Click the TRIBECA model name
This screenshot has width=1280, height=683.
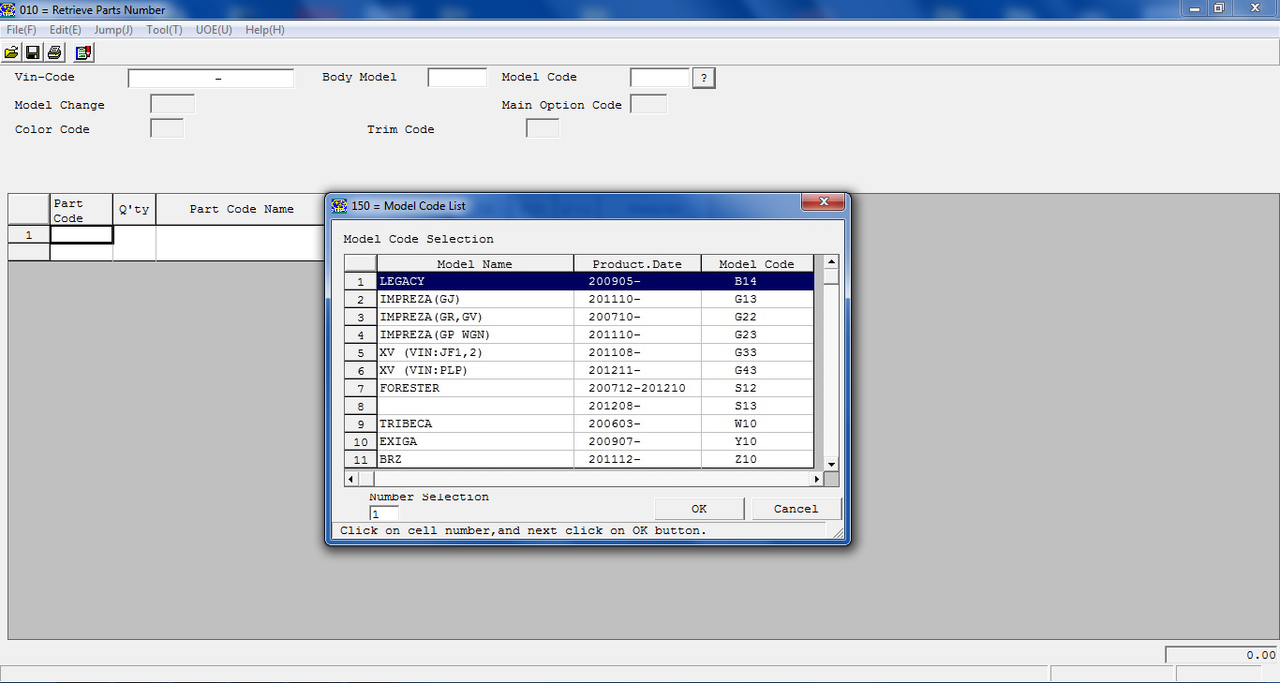point(405,424)
